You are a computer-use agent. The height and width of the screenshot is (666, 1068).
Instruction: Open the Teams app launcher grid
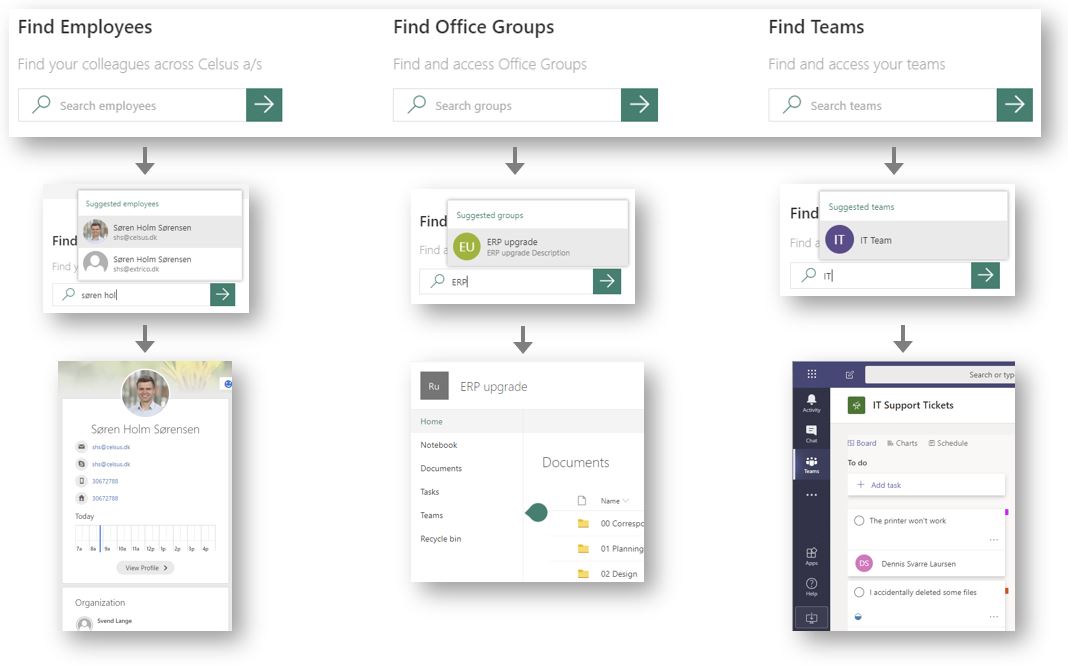coord(811,374)
